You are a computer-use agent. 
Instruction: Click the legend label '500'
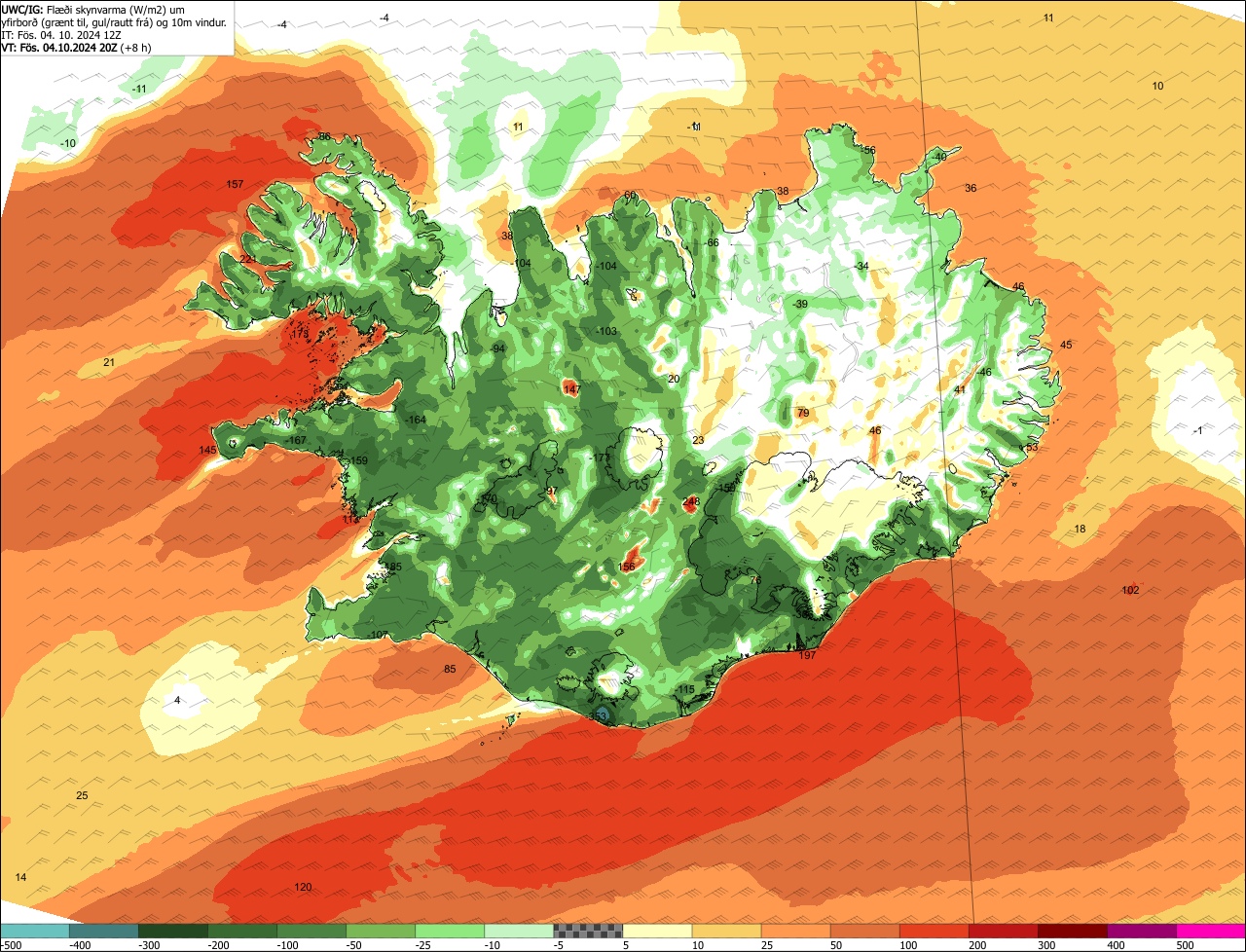[x=1184, y=945]
